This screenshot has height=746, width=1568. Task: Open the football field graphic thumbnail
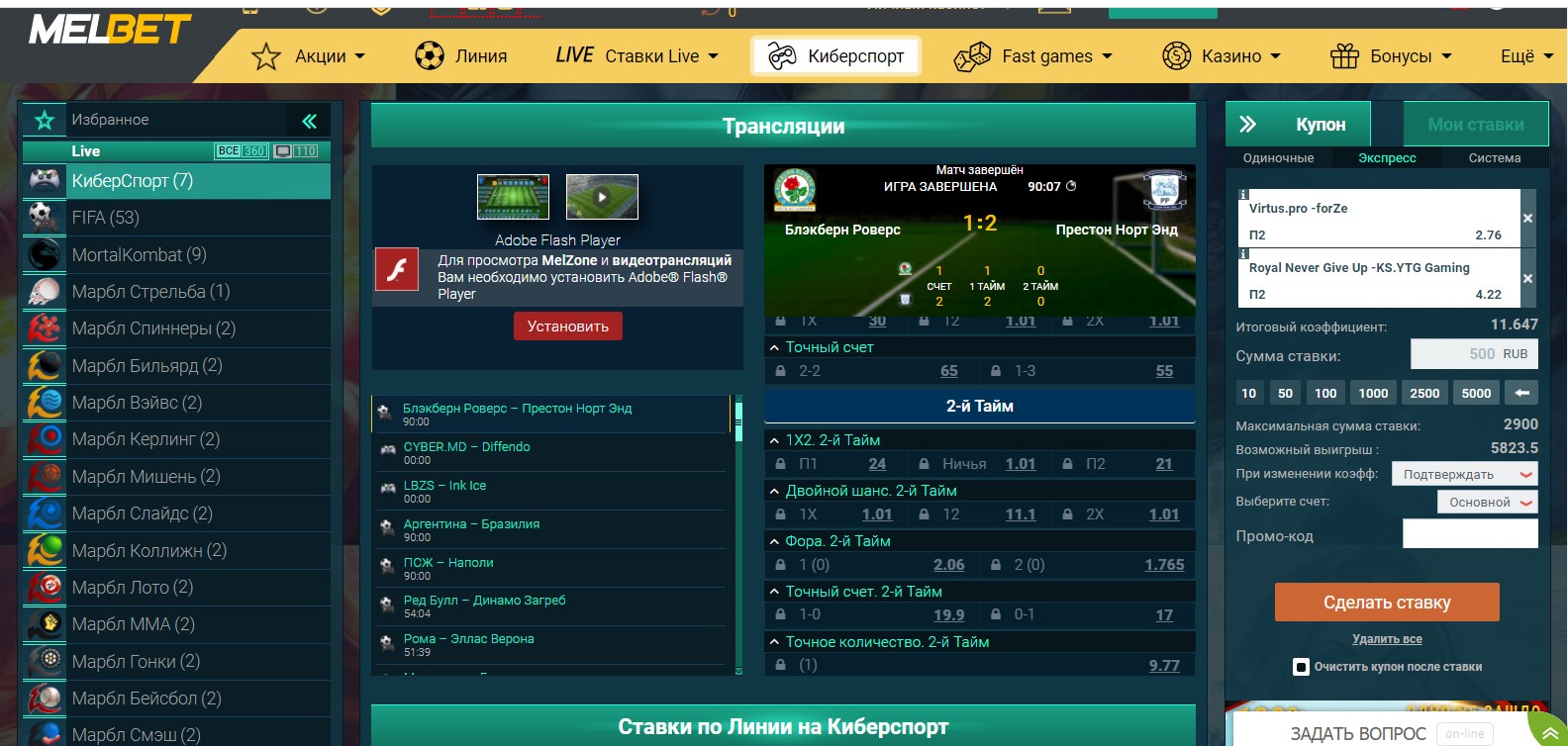click(513, 197)
